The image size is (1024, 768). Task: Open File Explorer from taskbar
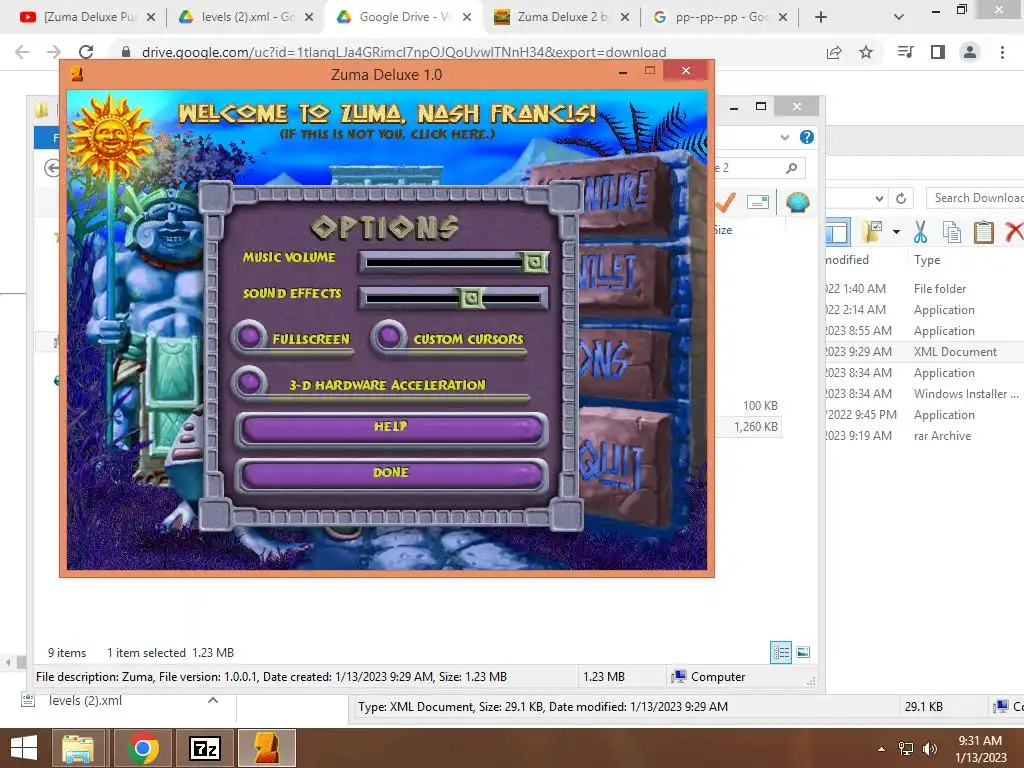(78, 748)
